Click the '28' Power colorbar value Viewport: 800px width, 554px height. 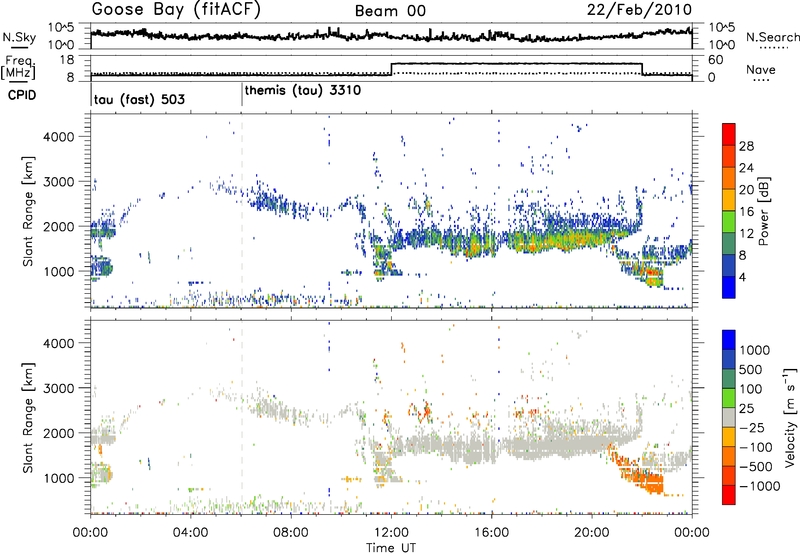point(746,146)
